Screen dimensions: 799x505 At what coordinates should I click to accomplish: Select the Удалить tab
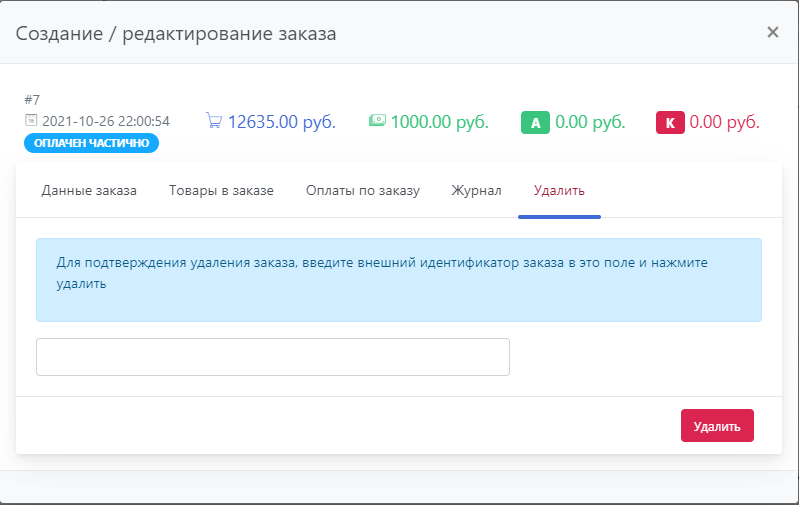[x=559, y=190]
